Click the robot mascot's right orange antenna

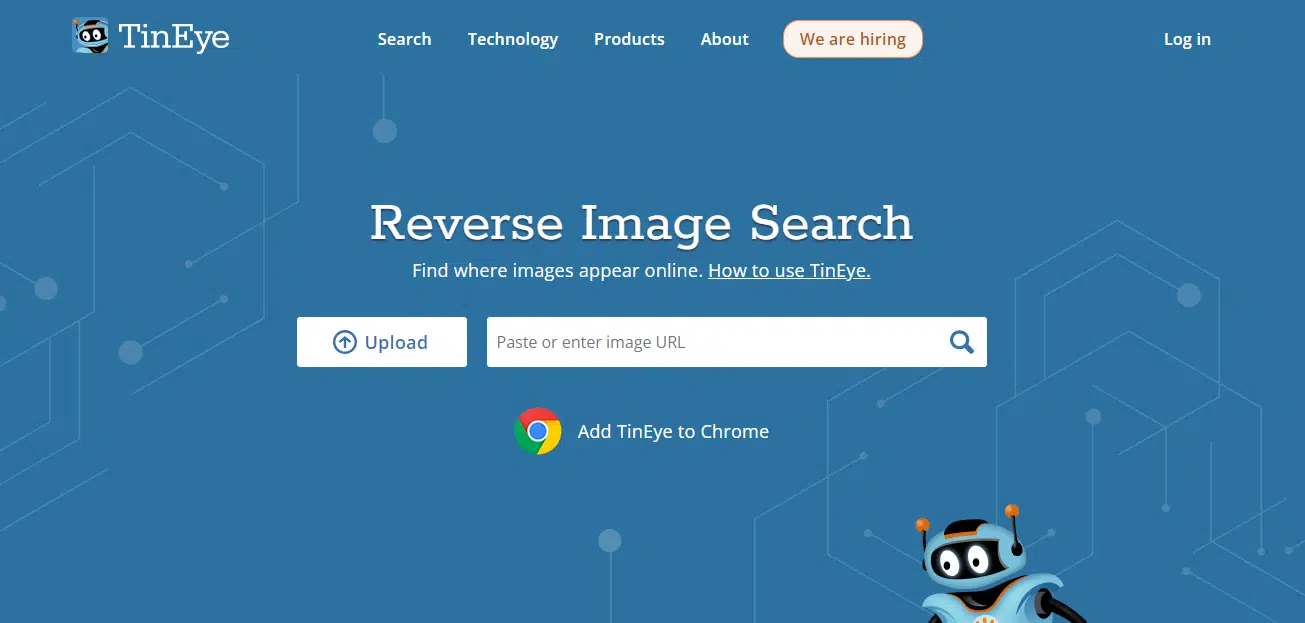[x=1012, y=511]
